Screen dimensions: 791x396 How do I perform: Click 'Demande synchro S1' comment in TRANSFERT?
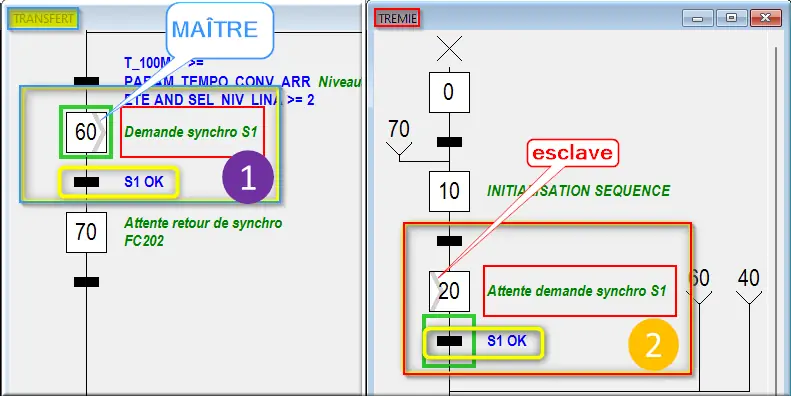(x=191, y=132)
